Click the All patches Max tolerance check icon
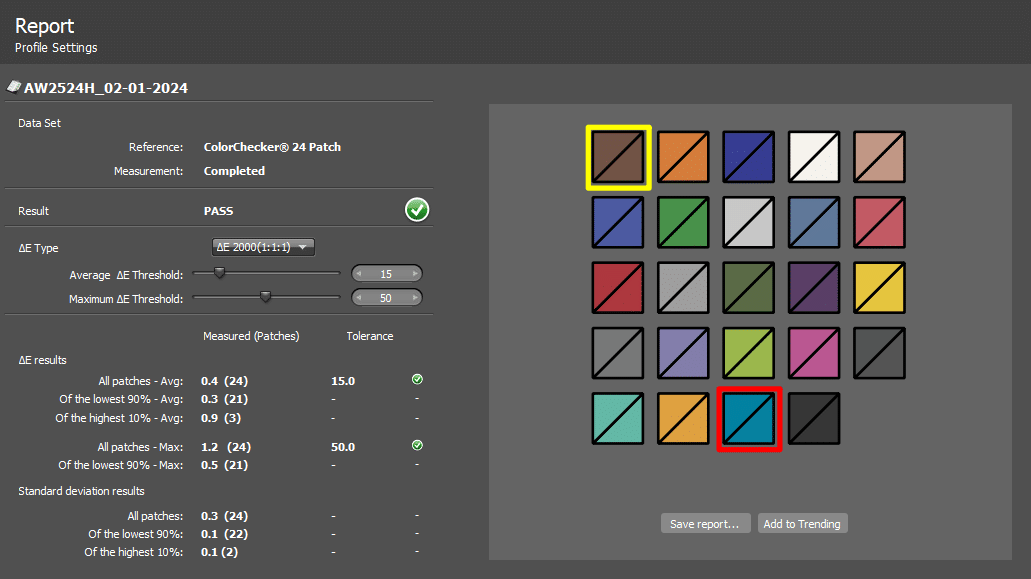This screenshot has width=1031, height=579. click(417, 445)
